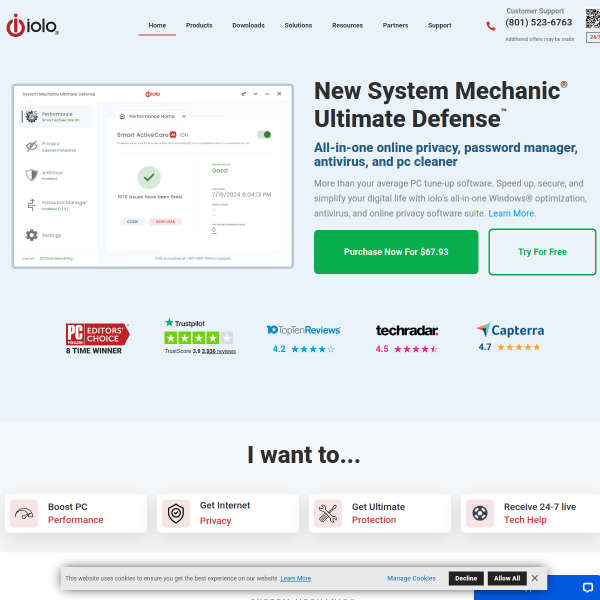600x600 pixels.
Task: Click the Privacy crossed-eye icon in app preview
Action: (x=31, y=146)
